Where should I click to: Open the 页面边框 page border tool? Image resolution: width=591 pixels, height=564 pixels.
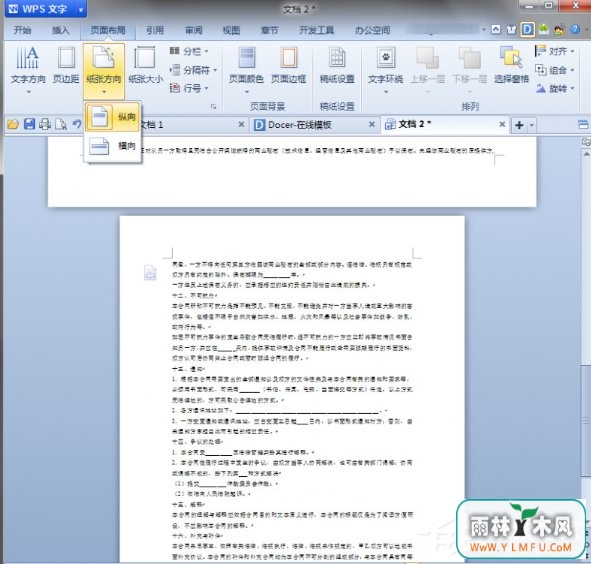click(x=288, y=64)
